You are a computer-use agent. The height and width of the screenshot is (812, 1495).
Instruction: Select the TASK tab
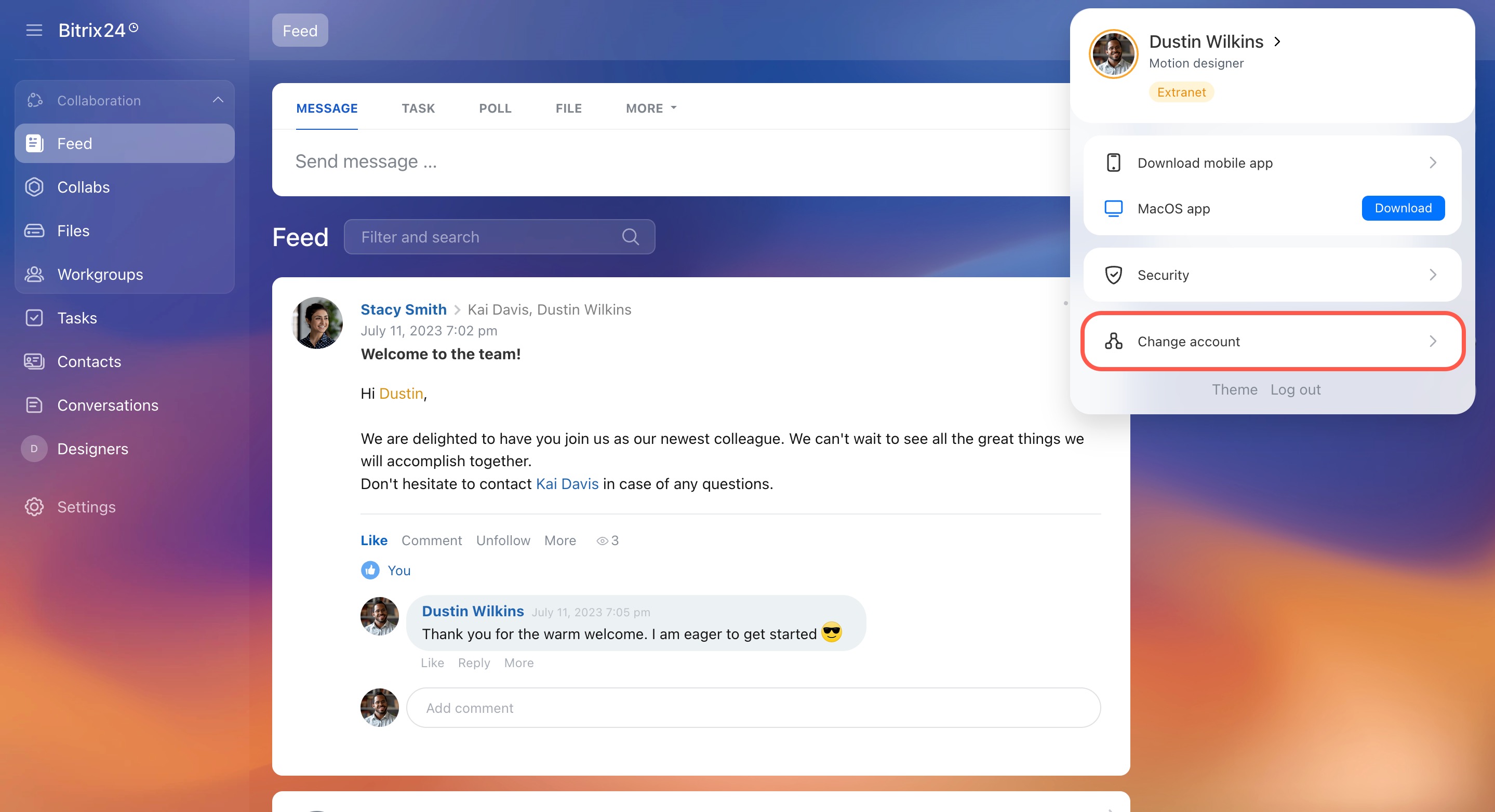coord(418,109)
